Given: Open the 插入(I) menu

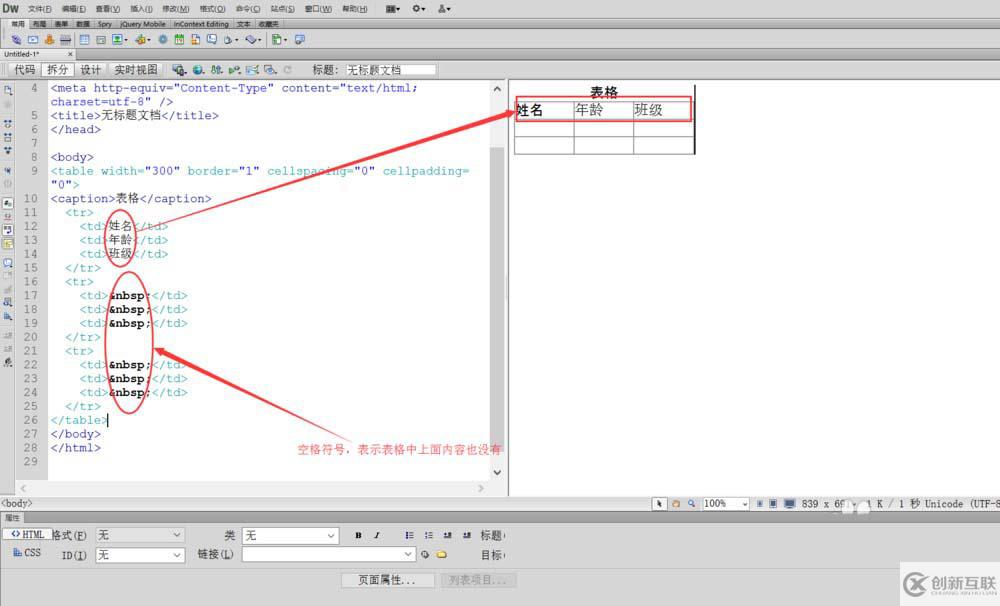Looking at the screenshot, I should (x=141, y=9).
